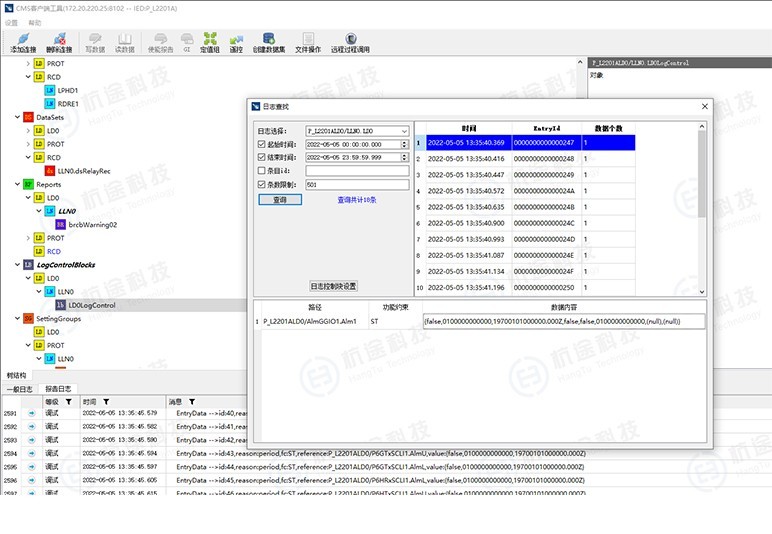Click the 远程过程调用 toolbar icon
The height and width of the screenshot is (534, 772).
(x=350, y=42)
